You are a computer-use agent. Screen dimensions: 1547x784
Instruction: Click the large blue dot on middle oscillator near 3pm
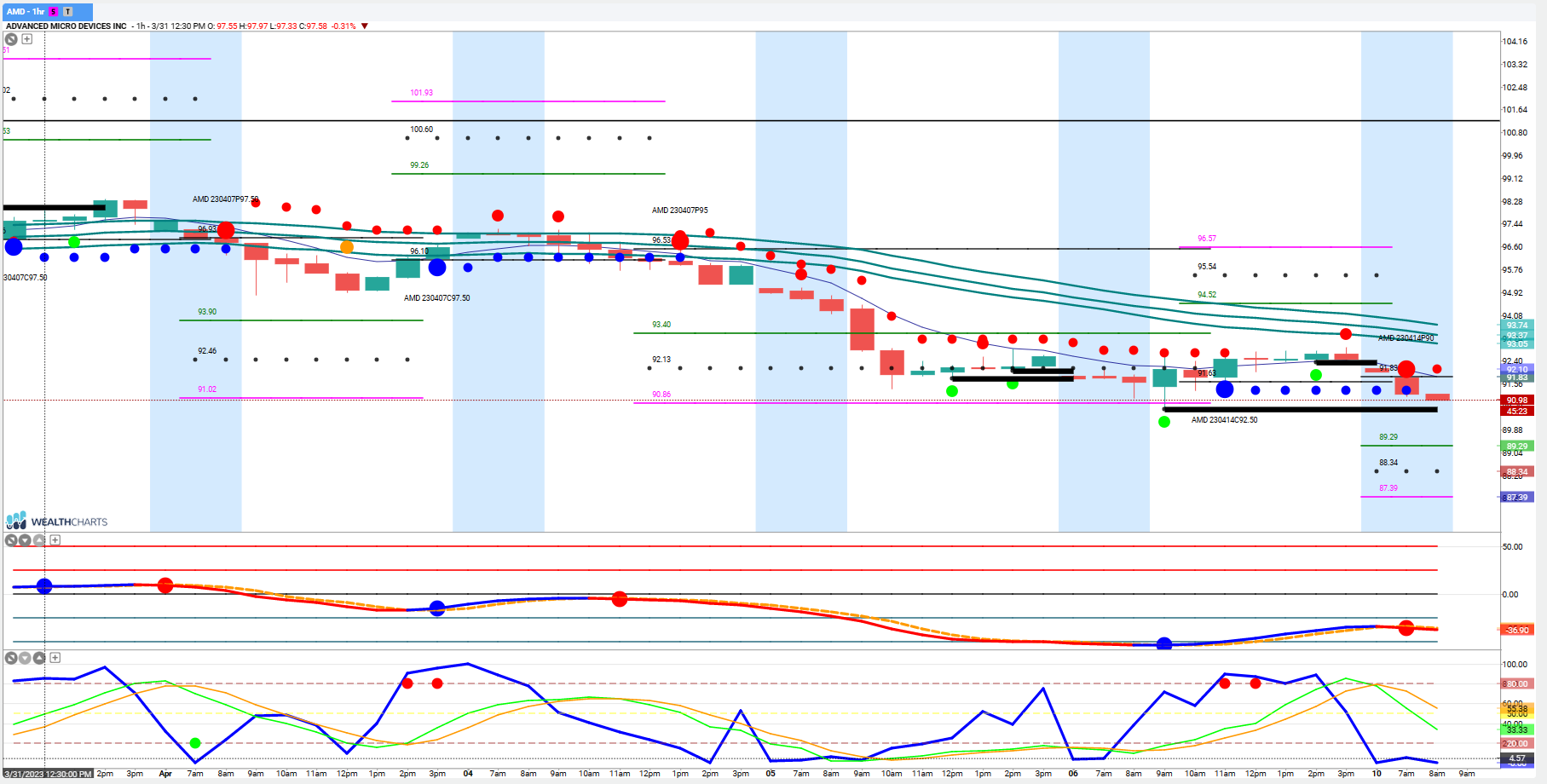point(437,608)
